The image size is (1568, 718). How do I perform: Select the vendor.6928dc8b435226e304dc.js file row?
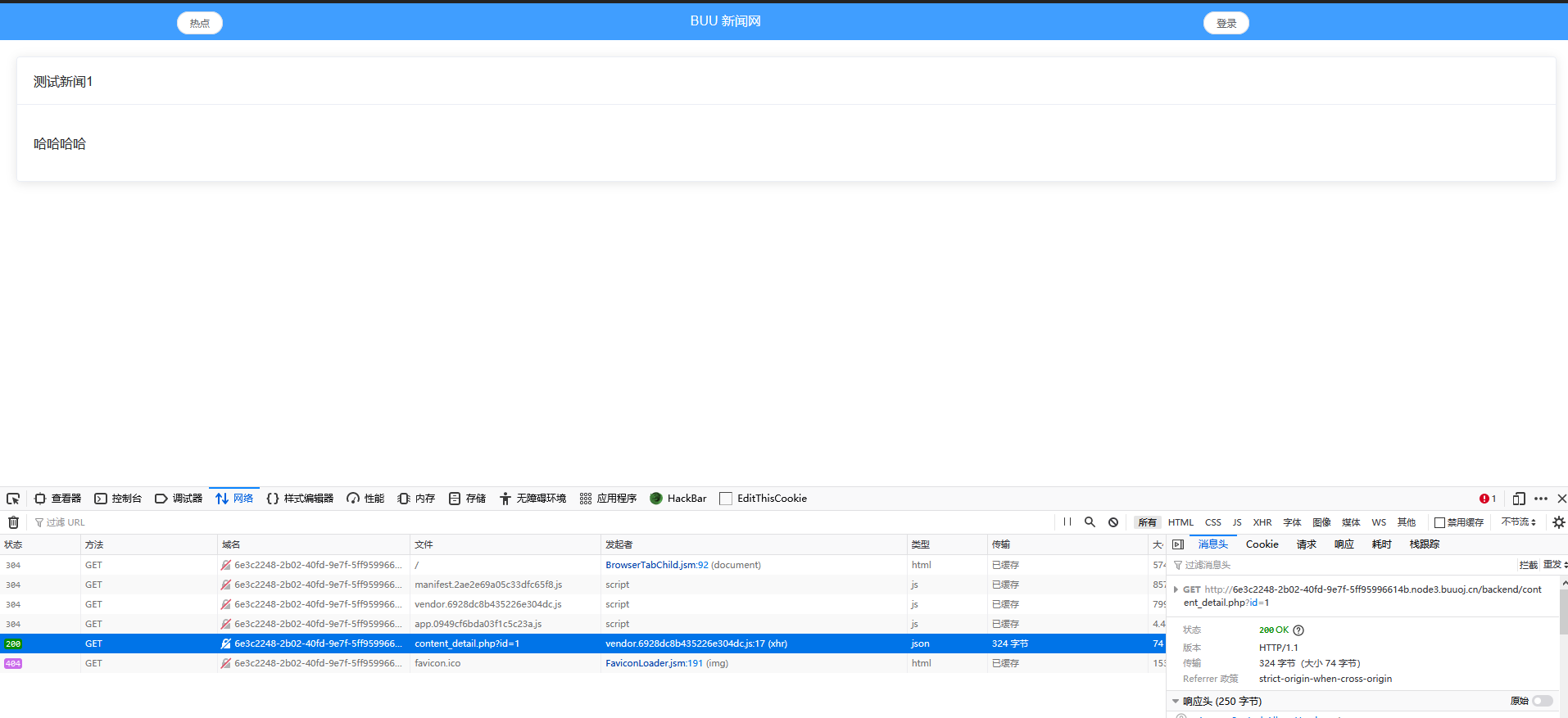(582, 604)
